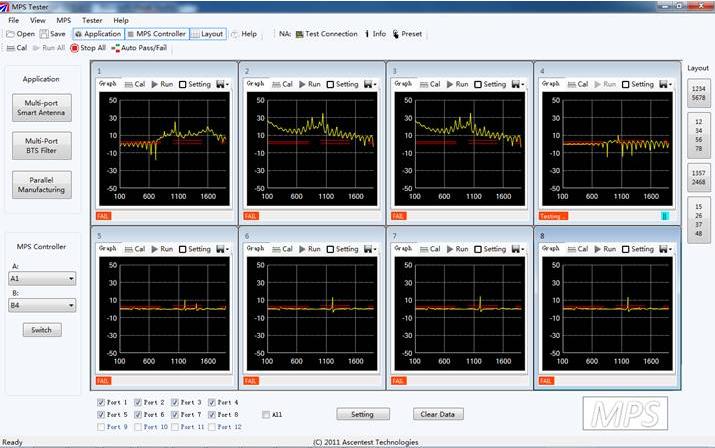Click the Clear Data button

[438, 413]
